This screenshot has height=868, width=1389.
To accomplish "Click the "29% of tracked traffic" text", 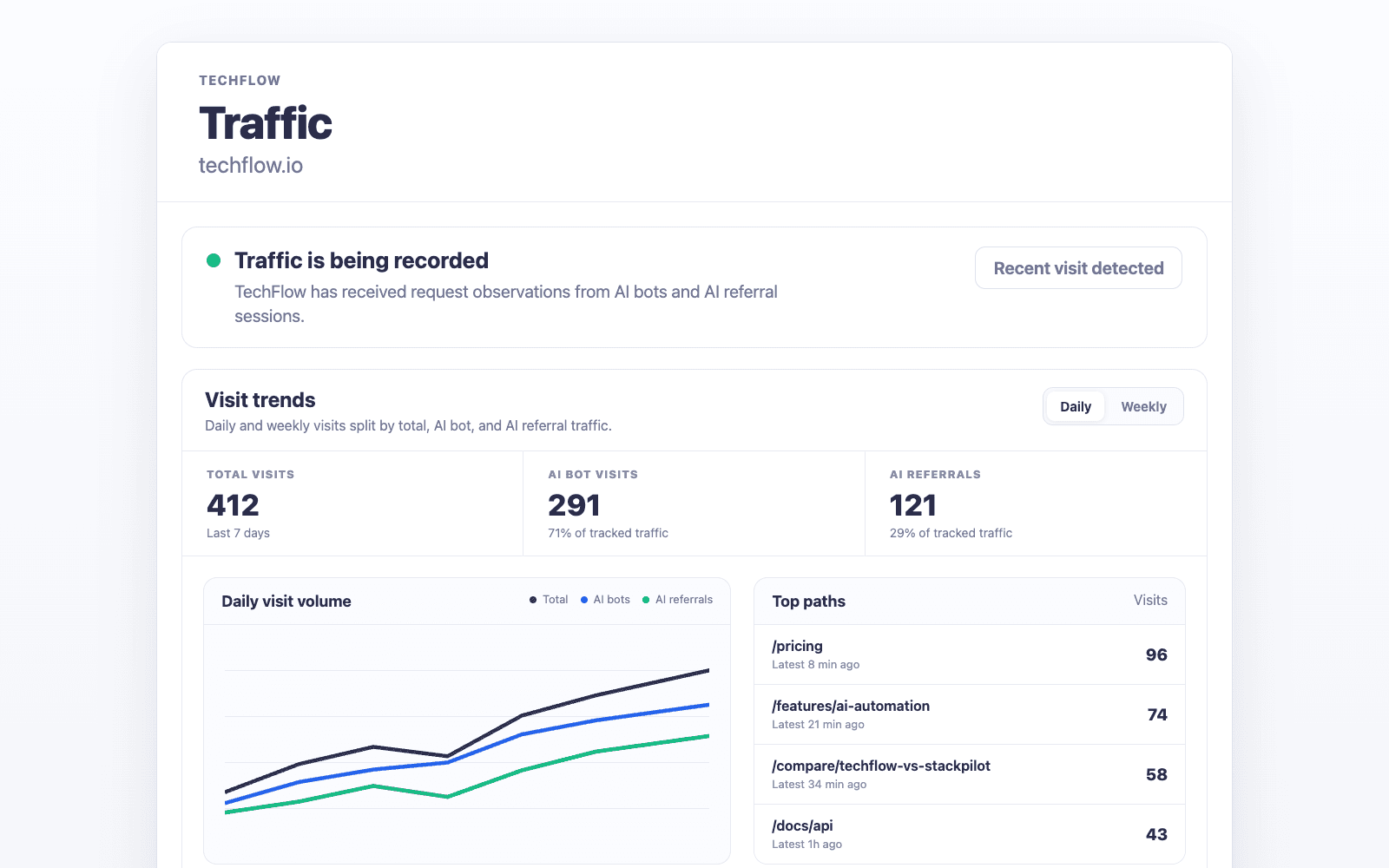I will pos(951,533).
